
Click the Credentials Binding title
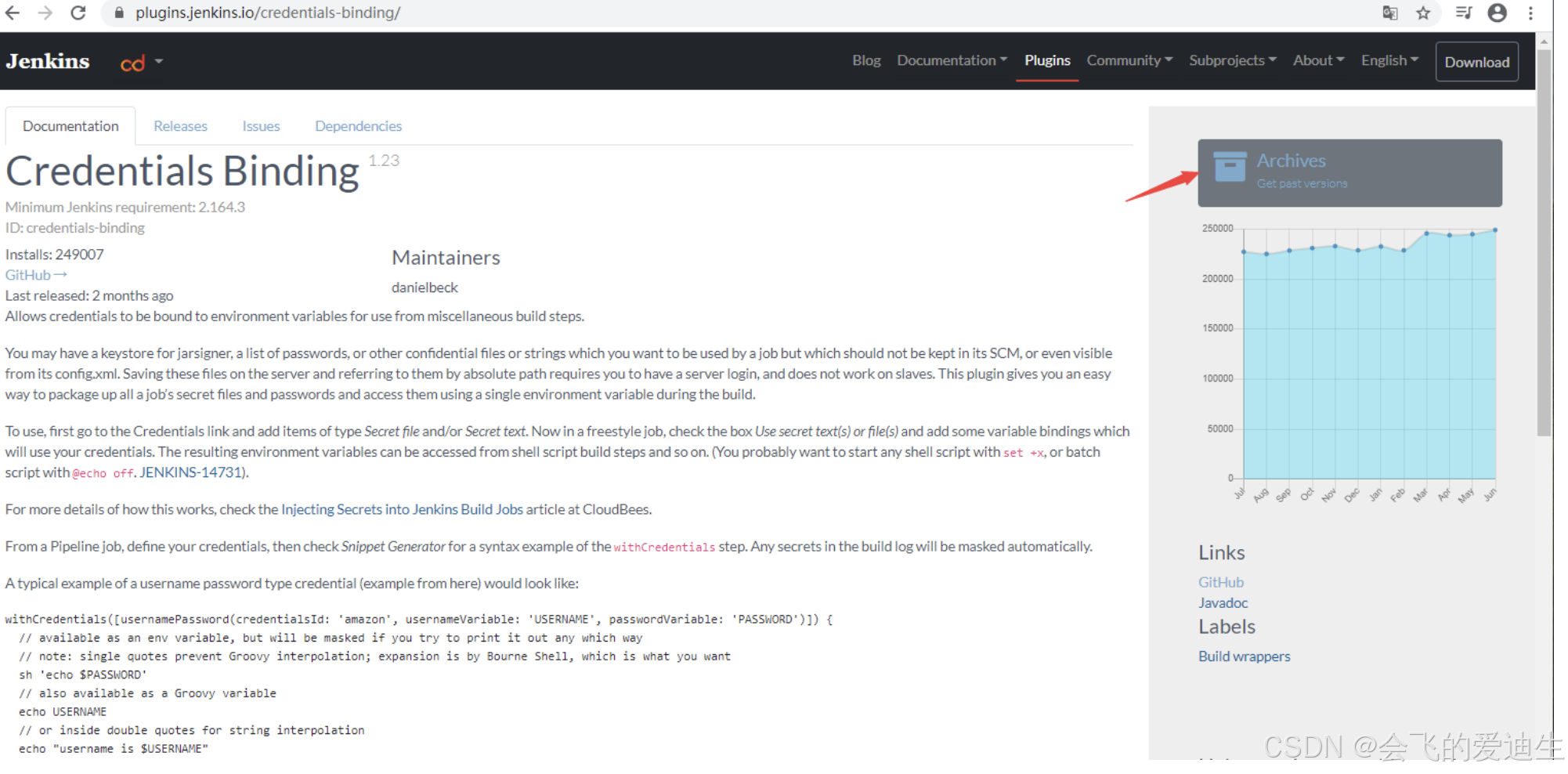click(182, 171)
